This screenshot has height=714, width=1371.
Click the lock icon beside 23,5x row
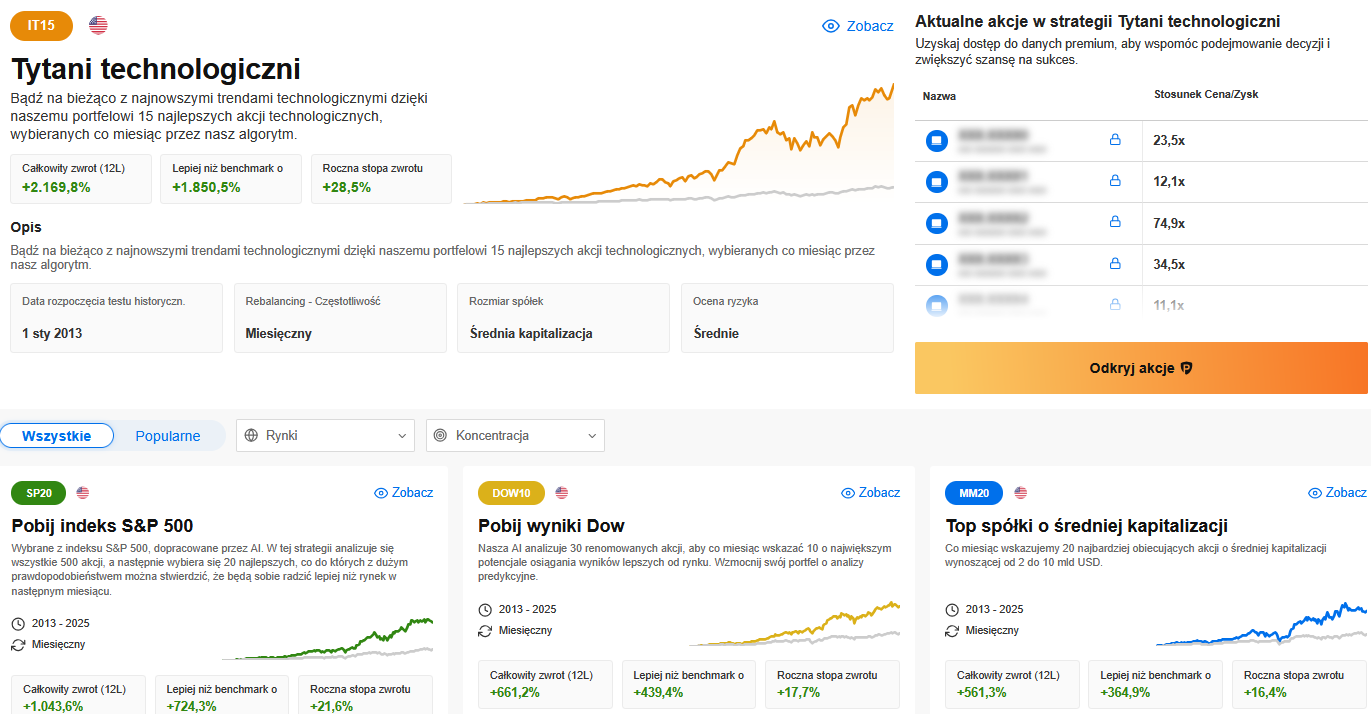[x=1115, y=140]
